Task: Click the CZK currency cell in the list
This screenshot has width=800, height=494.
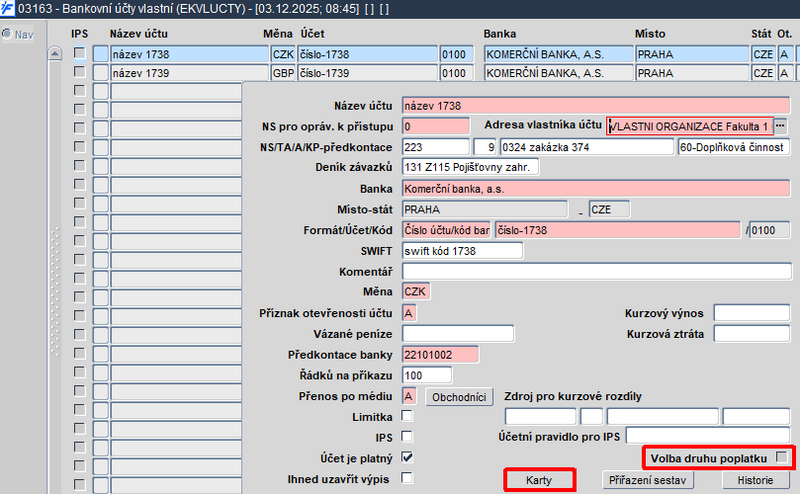Action: [283, 54]
